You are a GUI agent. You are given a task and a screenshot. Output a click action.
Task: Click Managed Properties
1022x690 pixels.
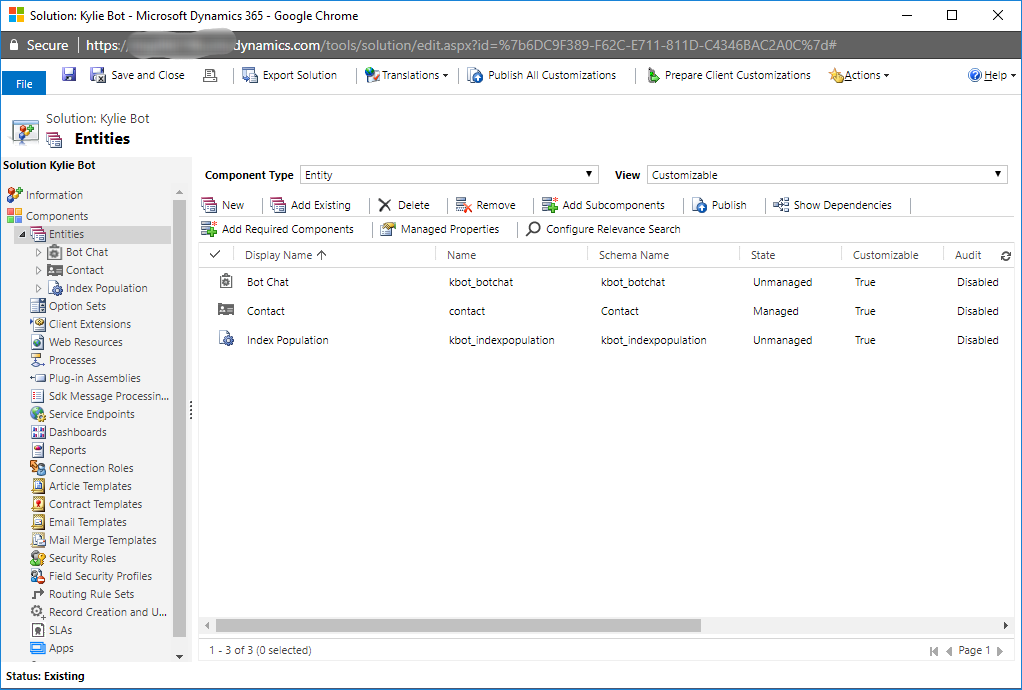click(440, 229)
